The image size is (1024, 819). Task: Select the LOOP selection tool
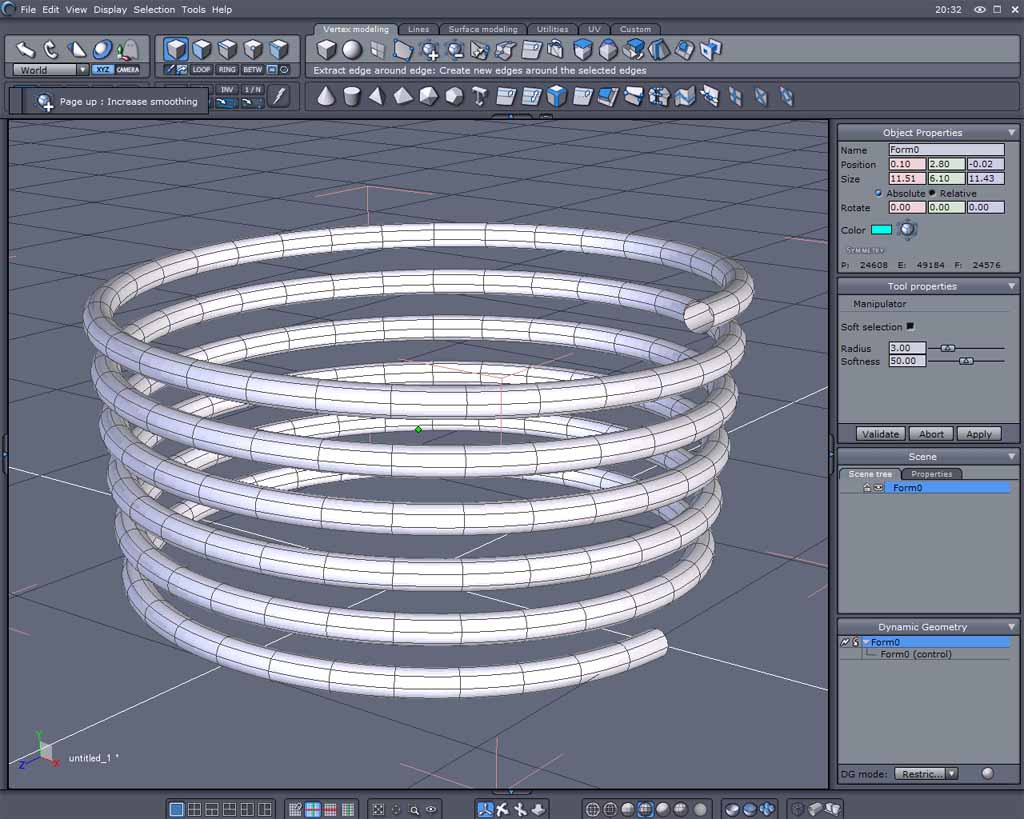201,69
